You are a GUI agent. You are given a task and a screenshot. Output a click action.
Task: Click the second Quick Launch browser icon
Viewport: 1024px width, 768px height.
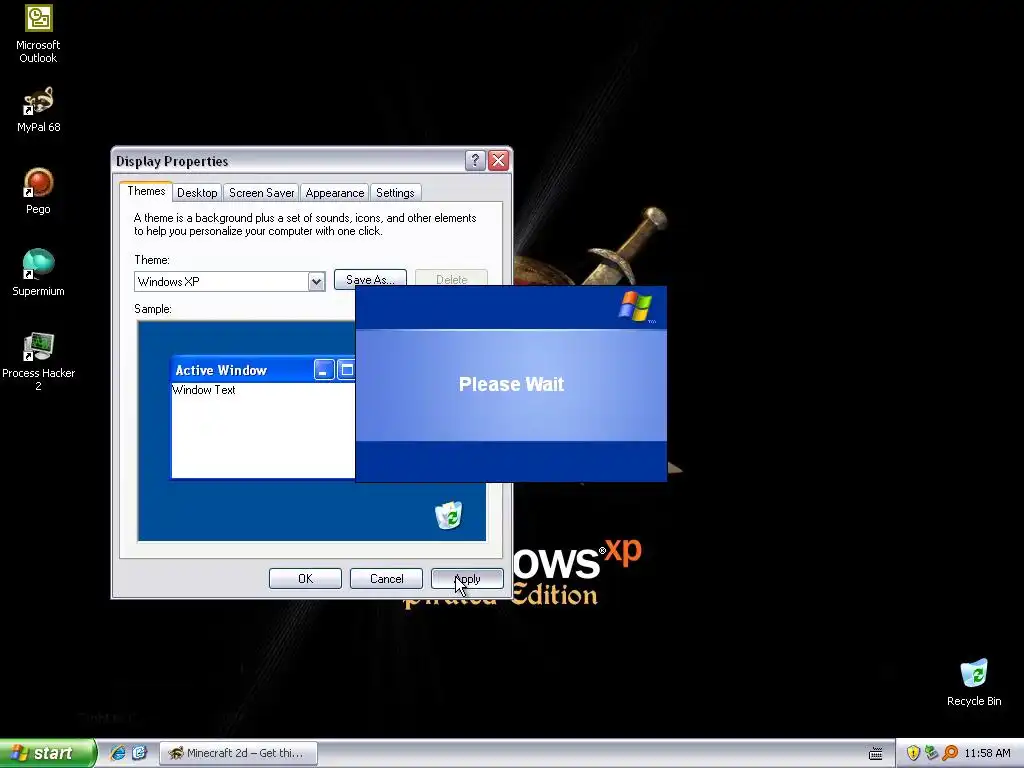click(140, 753)
